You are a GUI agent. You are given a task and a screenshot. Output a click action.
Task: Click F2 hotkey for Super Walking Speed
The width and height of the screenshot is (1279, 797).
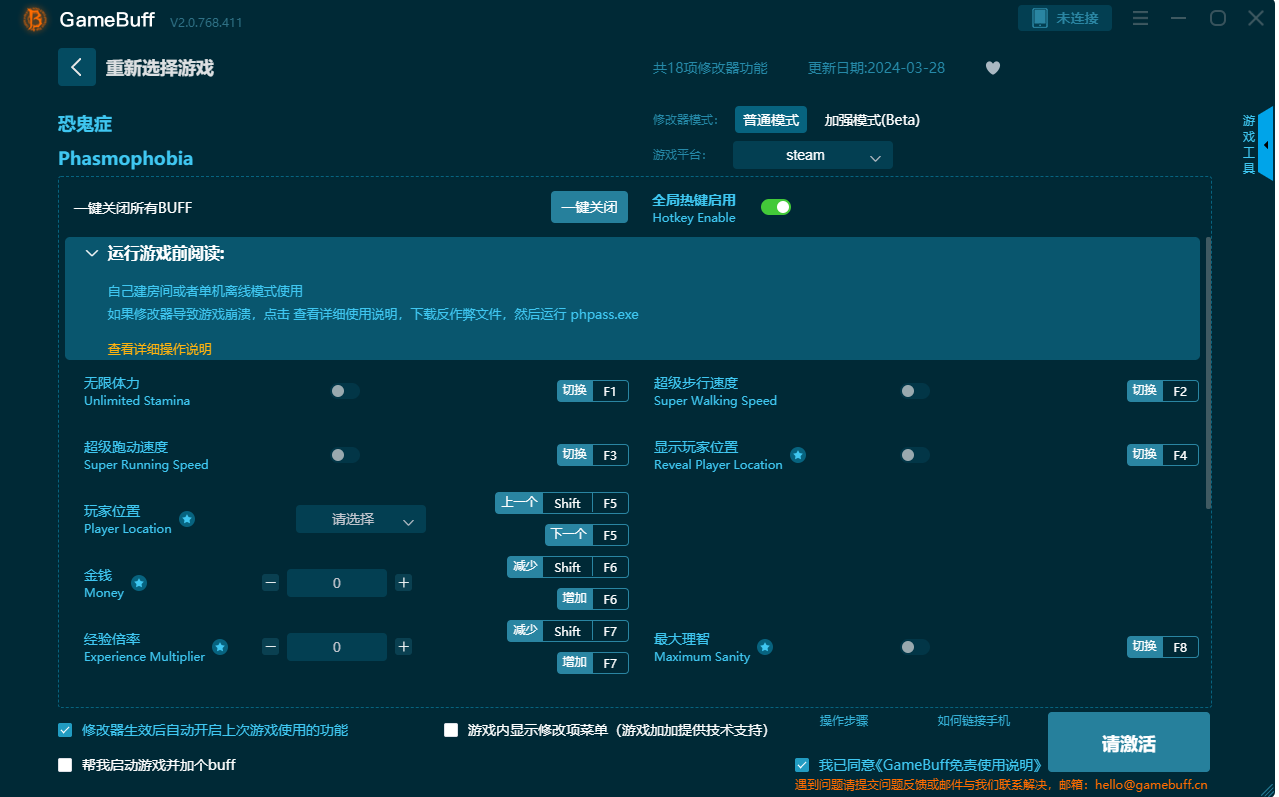[1163, 391]
